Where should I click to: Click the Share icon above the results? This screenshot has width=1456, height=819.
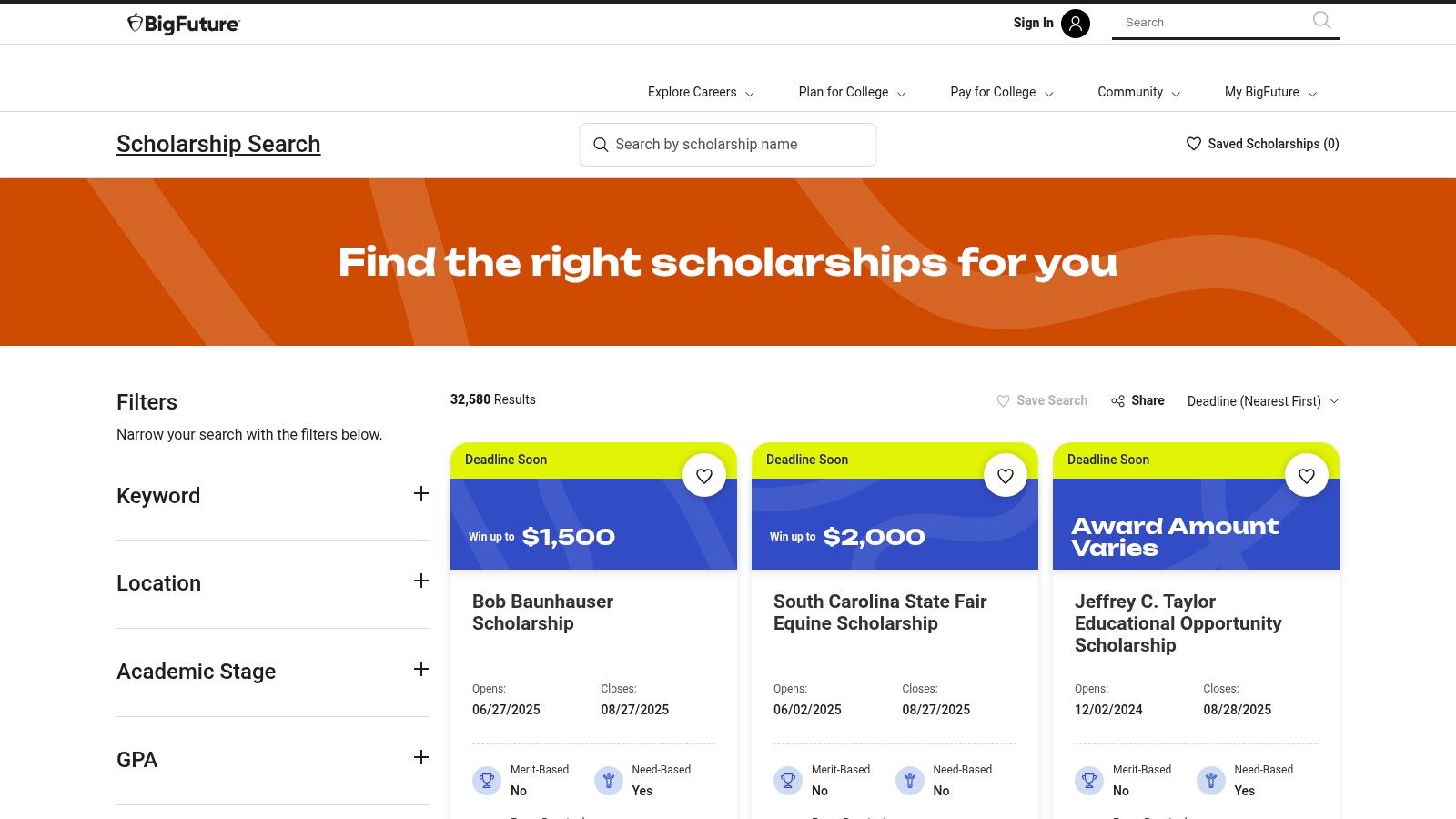pos(1117,400)
